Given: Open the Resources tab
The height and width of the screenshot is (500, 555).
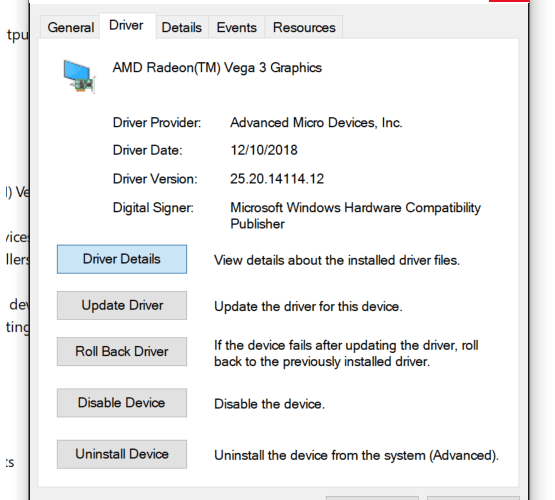Looking at the screenshot, I should [304, 27].
